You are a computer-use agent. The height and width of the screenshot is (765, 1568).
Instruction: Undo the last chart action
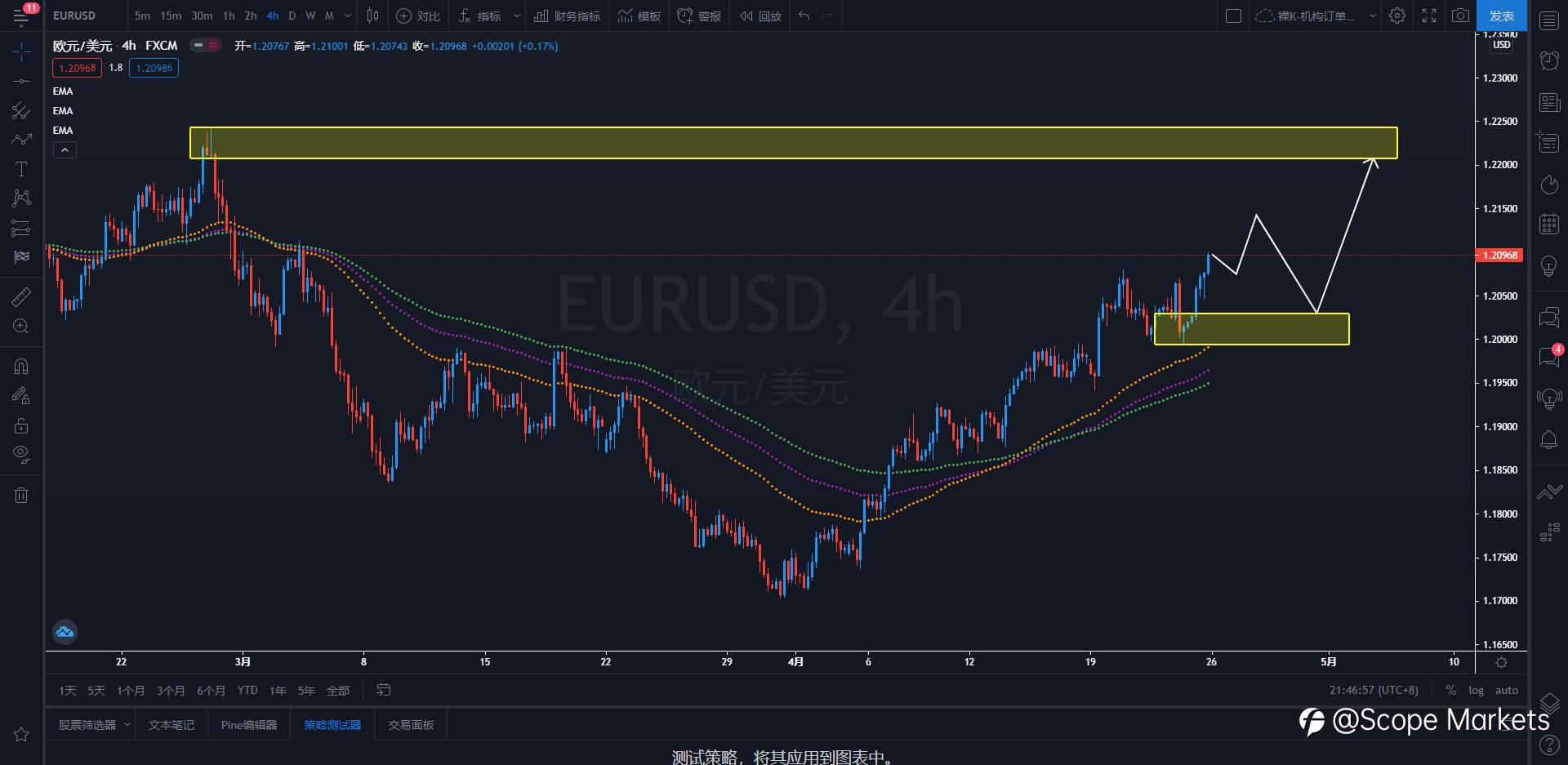click(x=804, y=16)
